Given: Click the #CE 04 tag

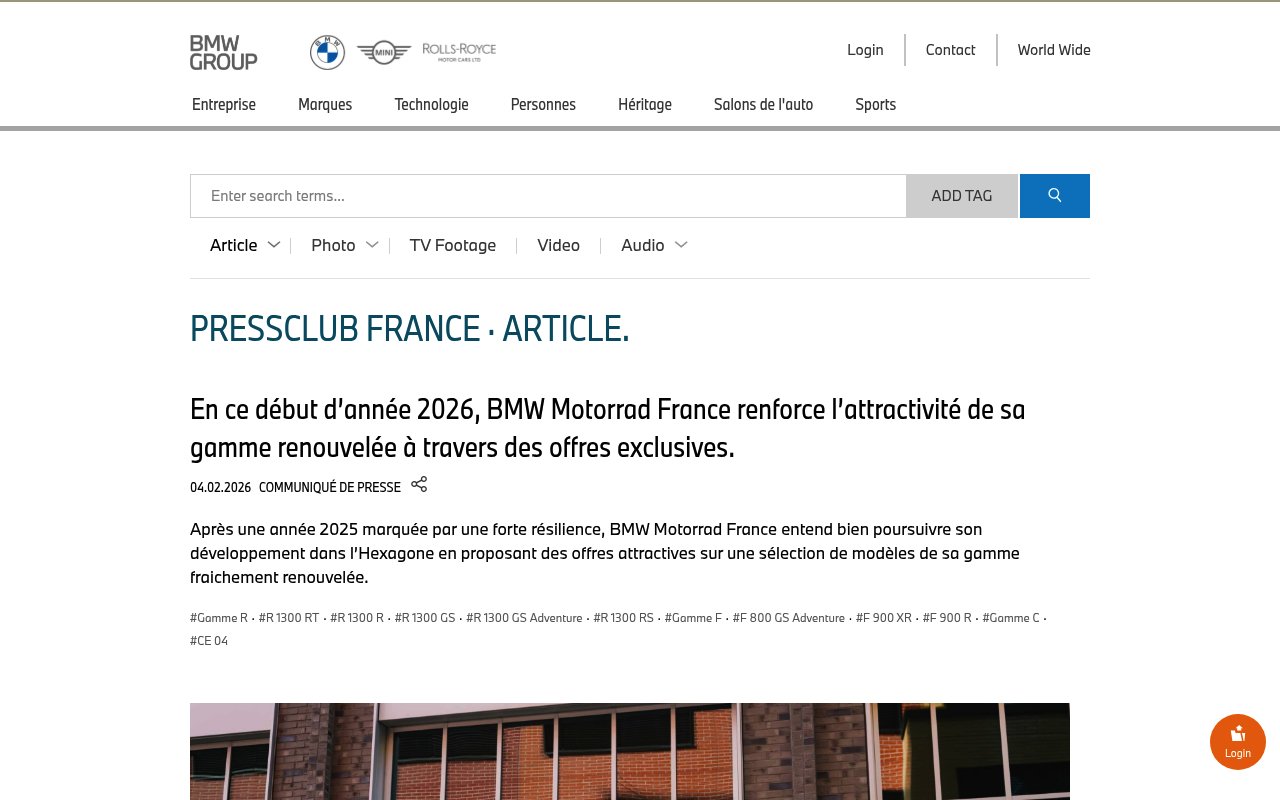Looking at the screenshot, I should (x=209, y=641).
